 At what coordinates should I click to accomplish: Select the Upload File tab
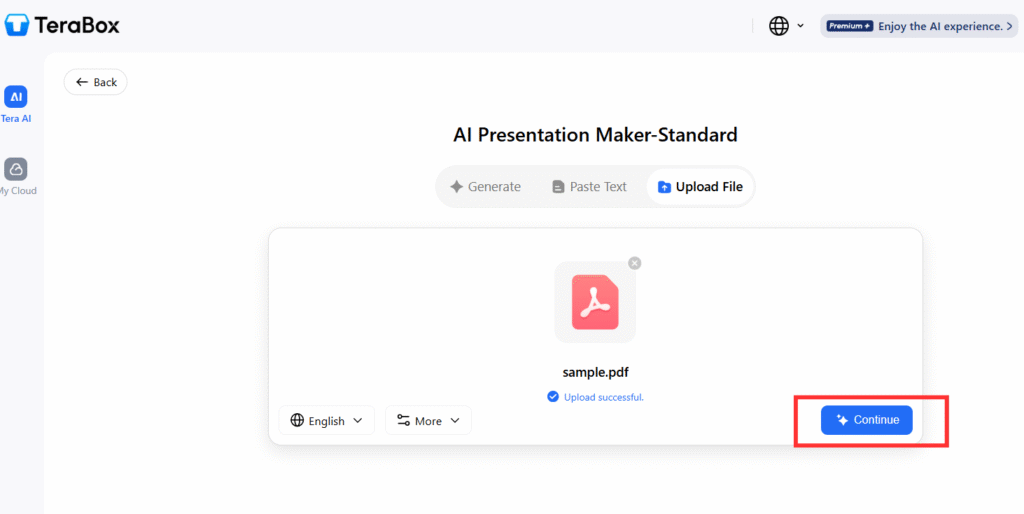click(x=700, y=187)
